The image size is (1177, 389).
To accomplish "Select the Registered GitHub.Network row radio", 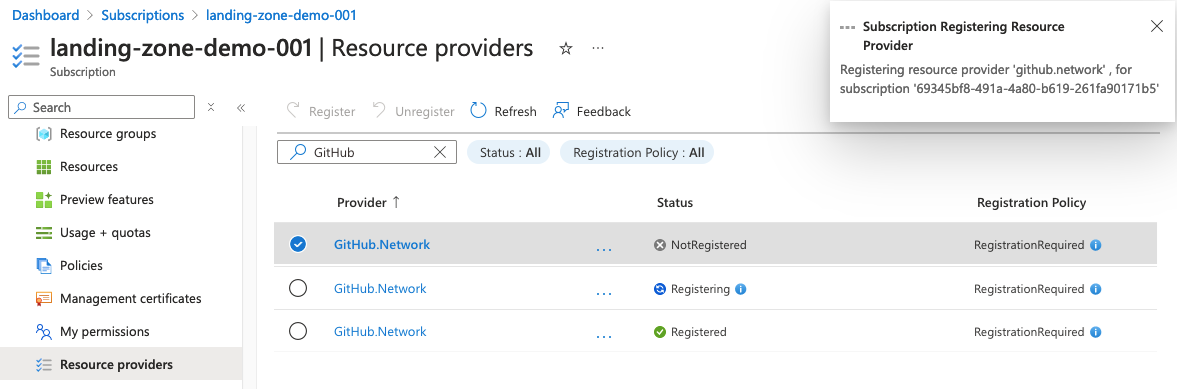I will point(298,331).
